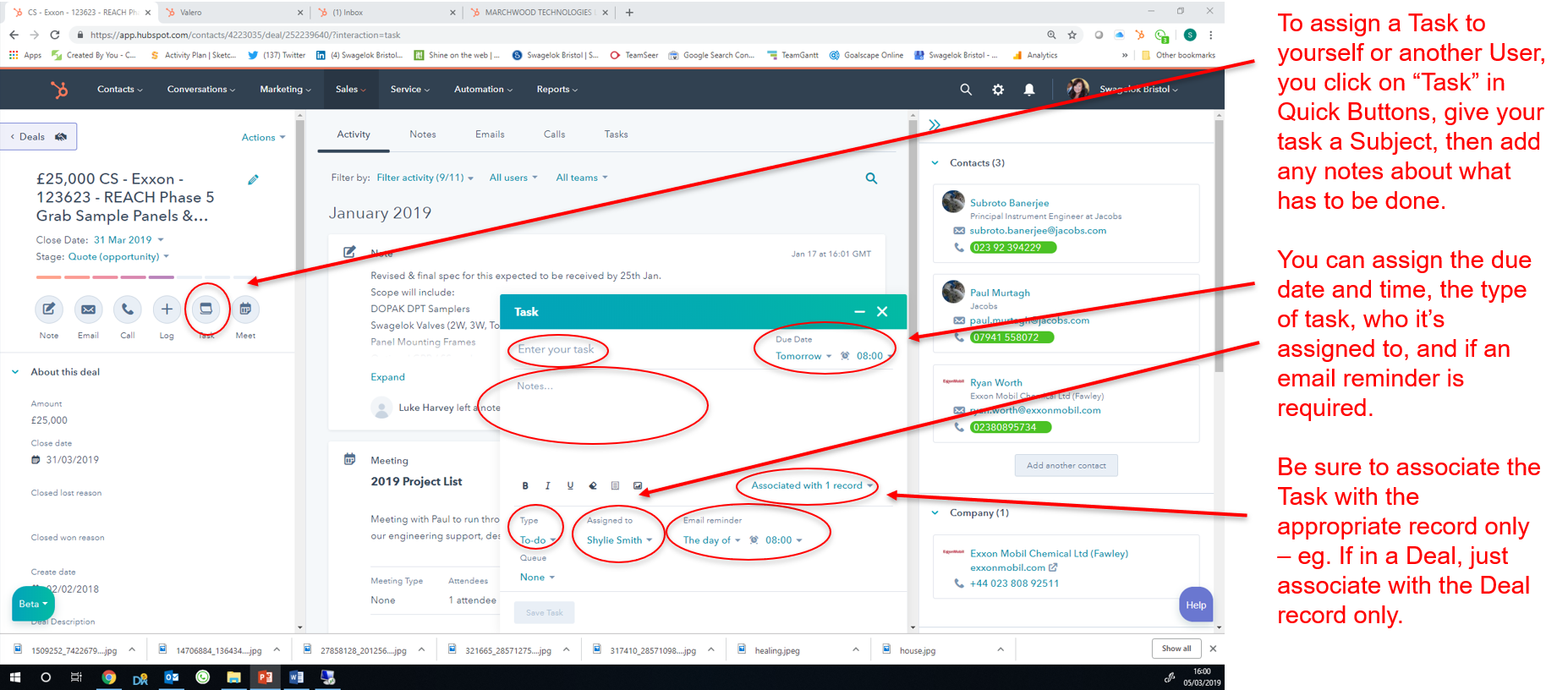Collapse the right sidebar with double chevron
This screenshot has width=1568, height=690.
point(935,125)
